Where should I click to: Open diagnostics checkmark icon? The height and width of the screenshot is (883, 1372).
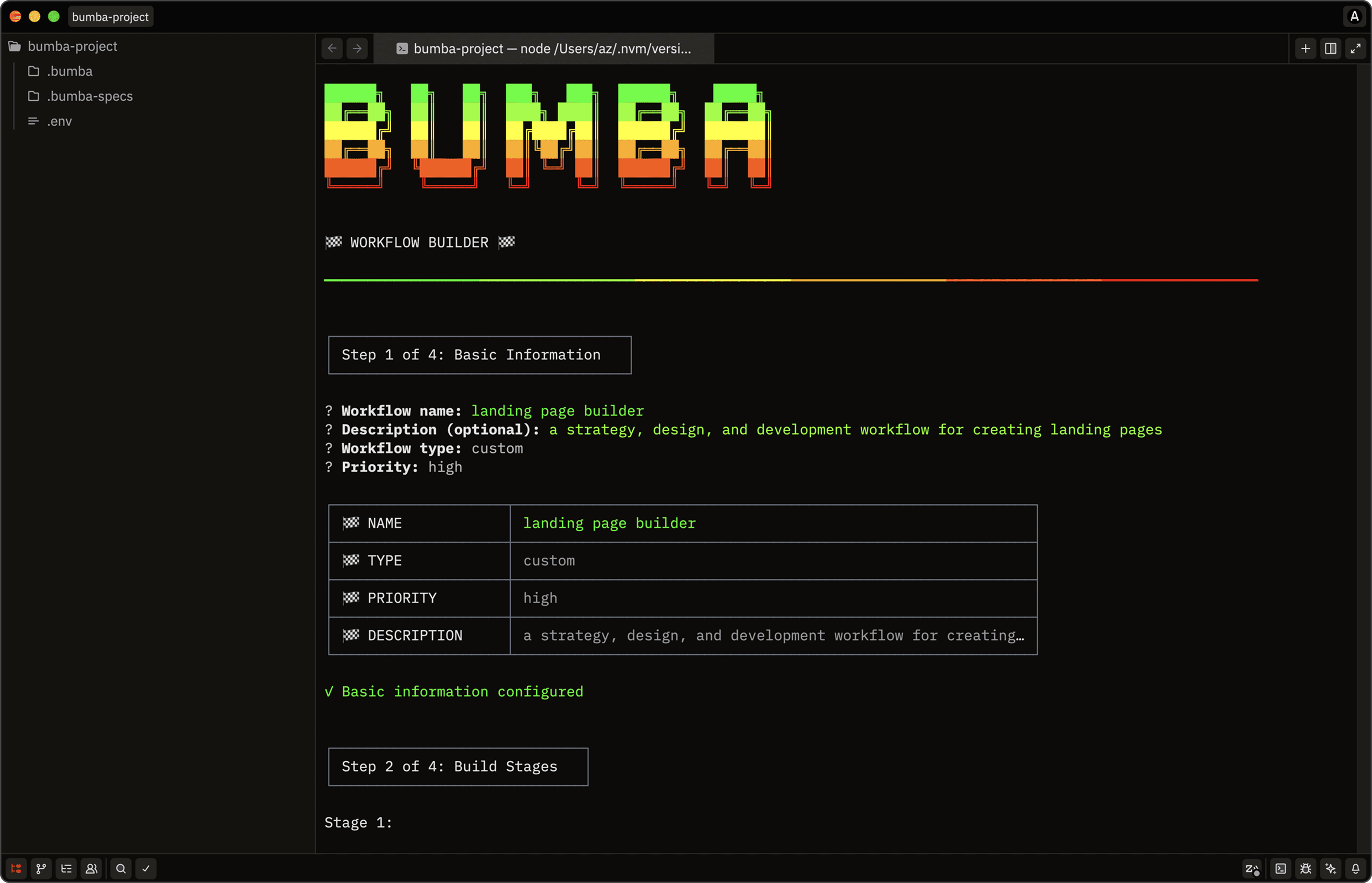pyautogui.click(x=146, y=868)
